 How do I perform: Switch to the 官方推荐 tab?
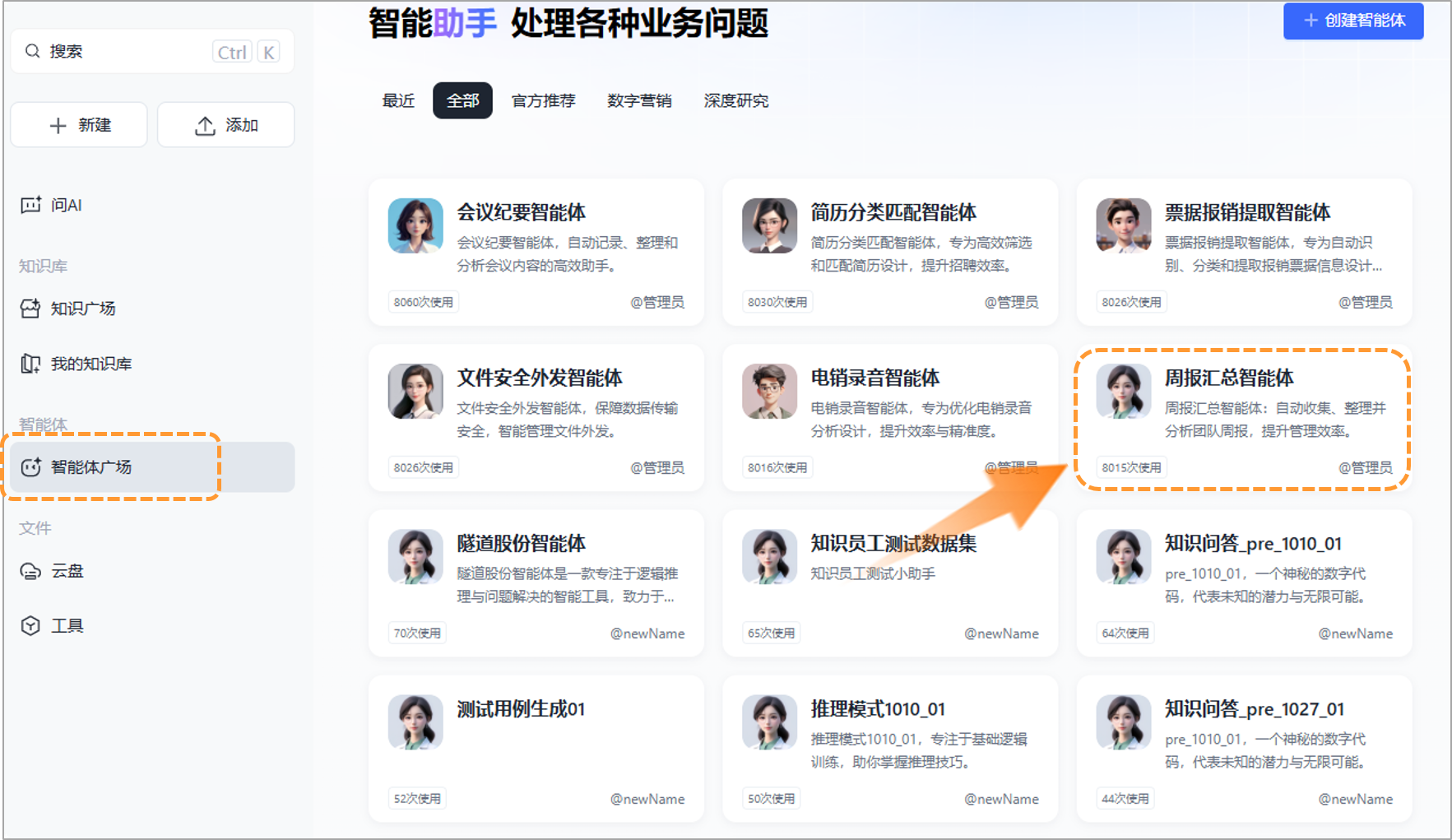[x=544, y=100]
